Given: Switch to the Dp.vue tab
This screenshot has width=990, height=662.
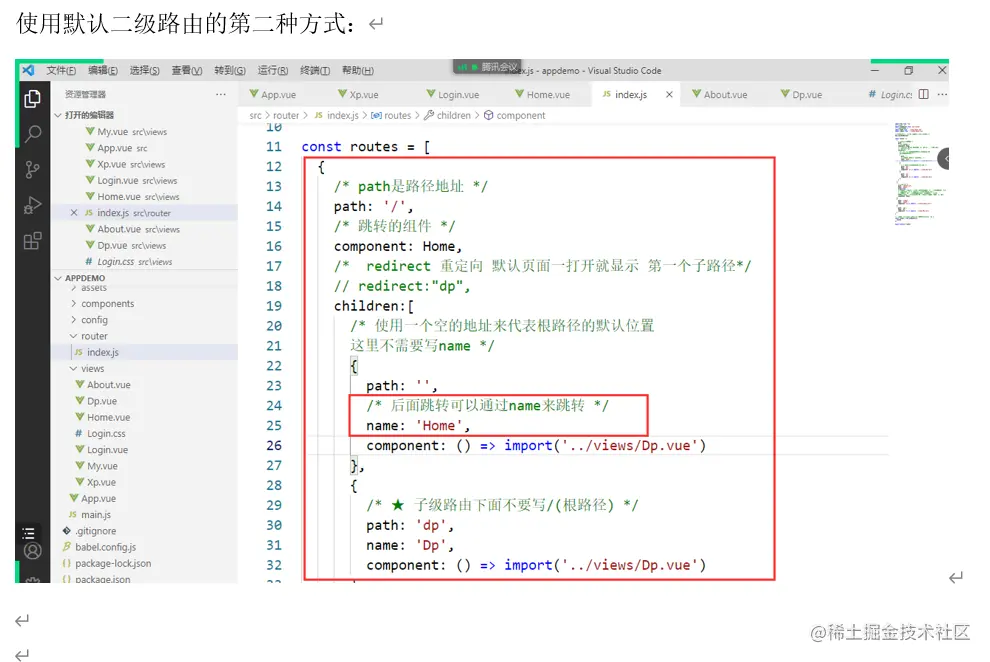Looking at the screenshot, I should tap(807, 95).
